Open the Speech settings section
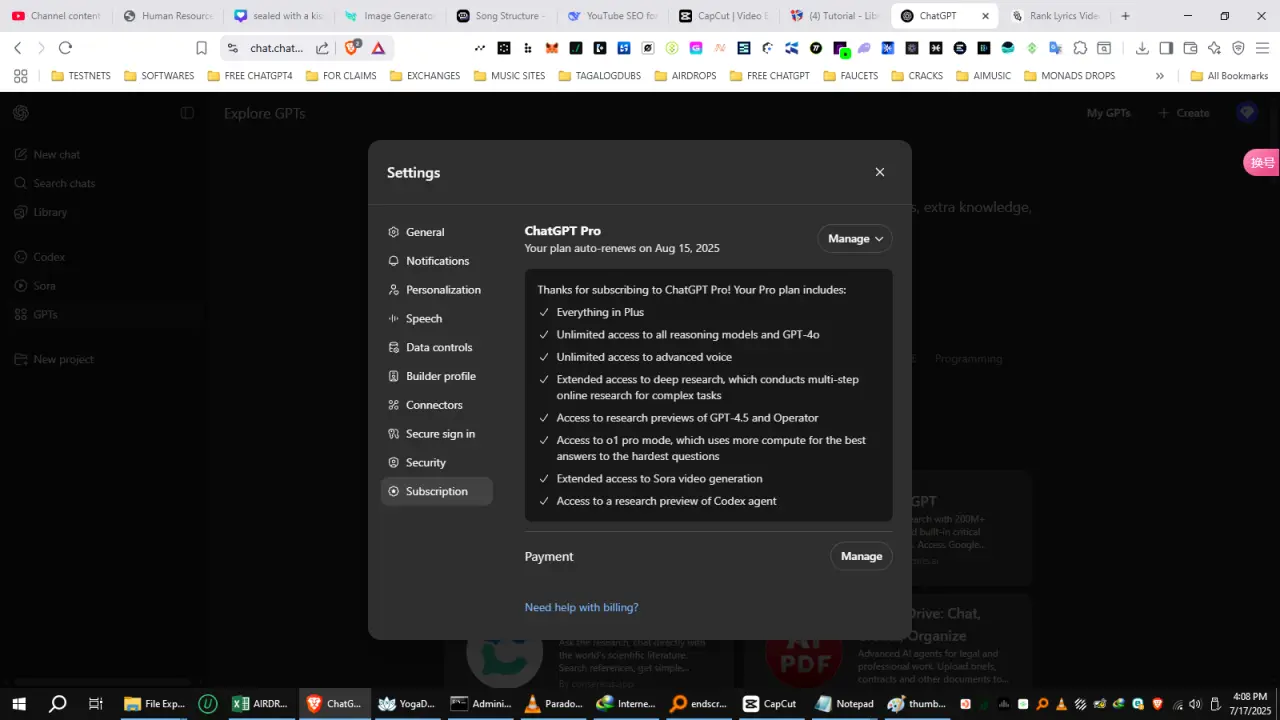 (x=436, y=318)
